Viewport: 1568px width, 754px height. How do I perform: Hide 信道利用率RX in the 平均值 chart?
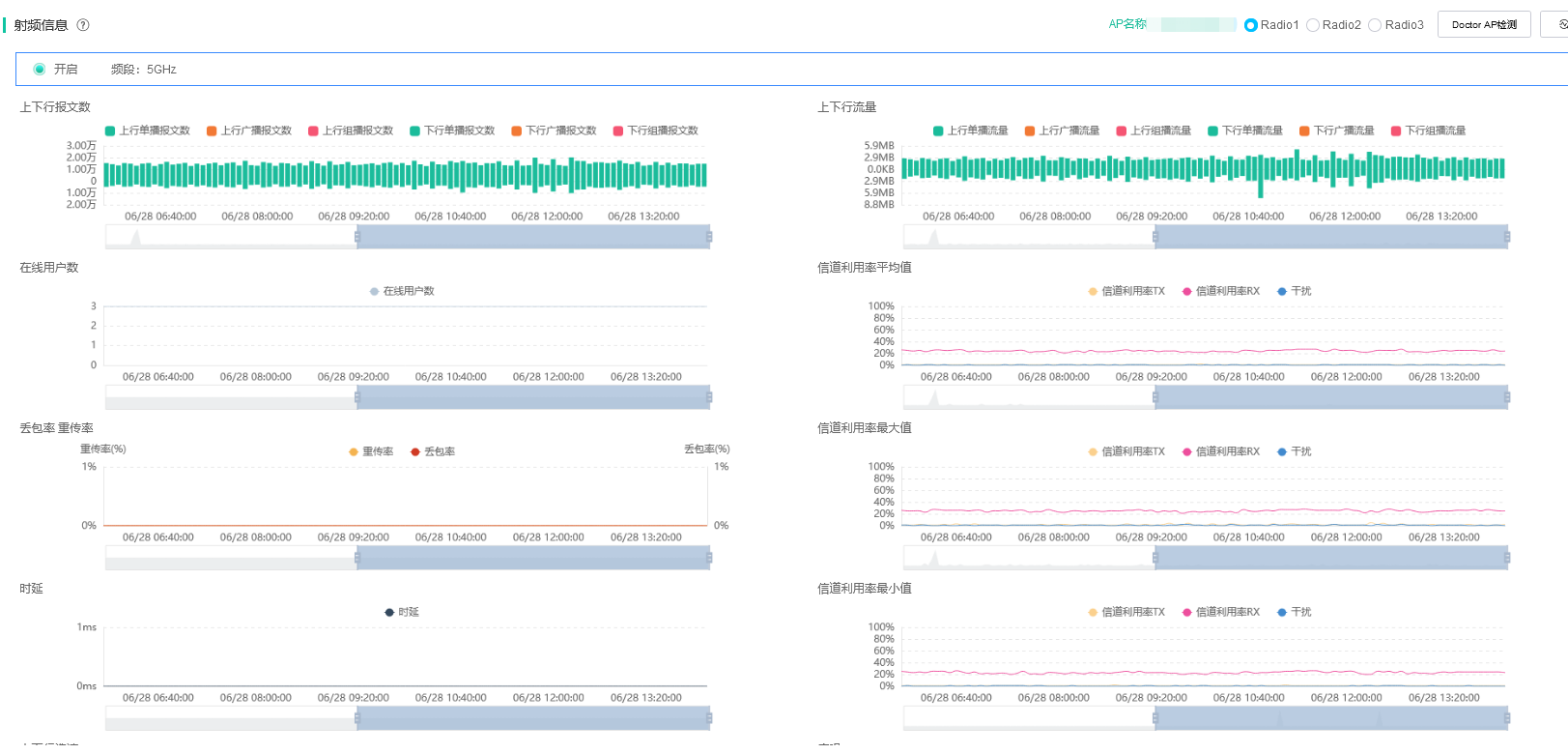[1221, 291]
